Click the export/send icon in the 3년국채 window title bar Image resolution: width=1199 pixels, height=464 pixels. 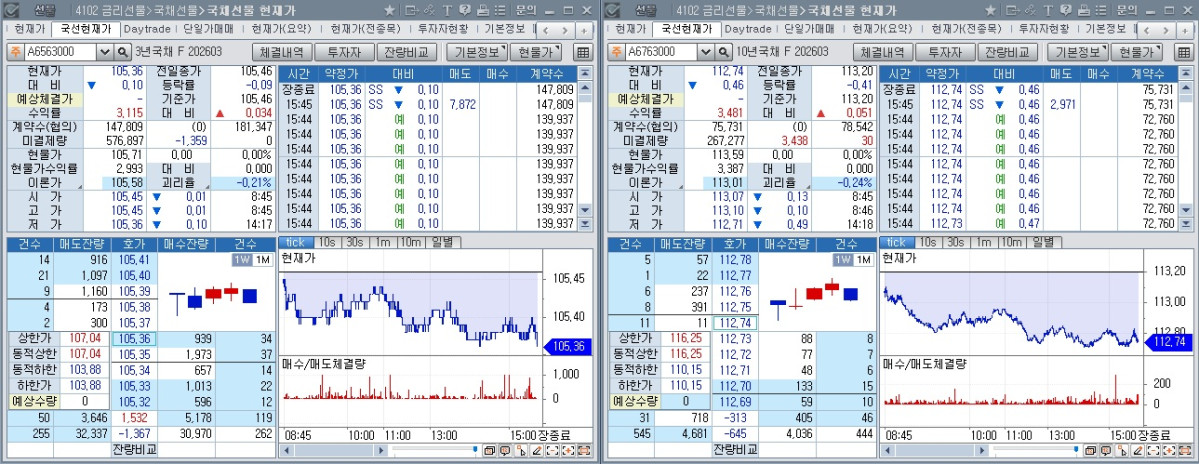[x=412, y=10]
